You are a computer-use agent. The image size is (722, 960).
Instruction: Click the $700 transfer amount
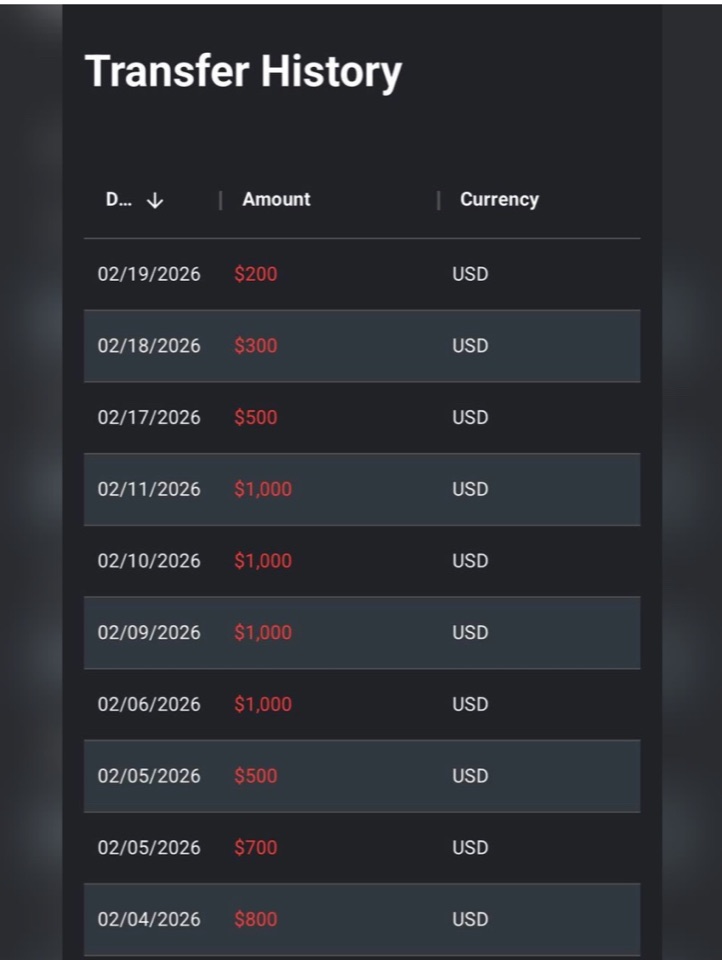click(x=255, y=847)
